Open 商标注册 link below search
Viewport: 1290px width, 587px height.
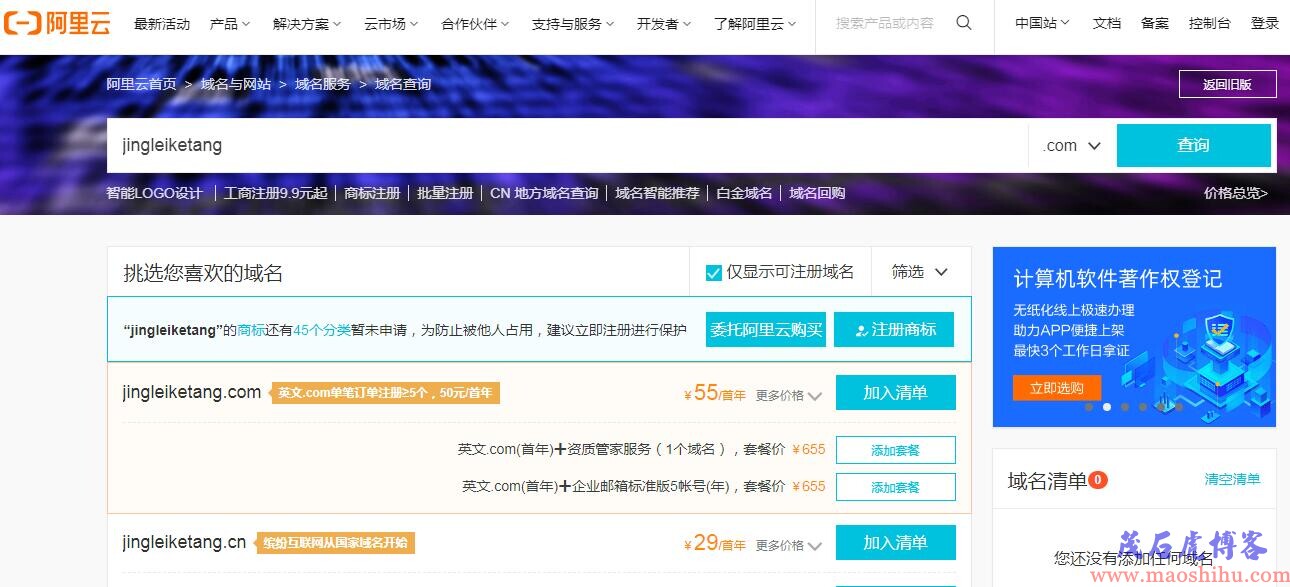coord(372,193)
